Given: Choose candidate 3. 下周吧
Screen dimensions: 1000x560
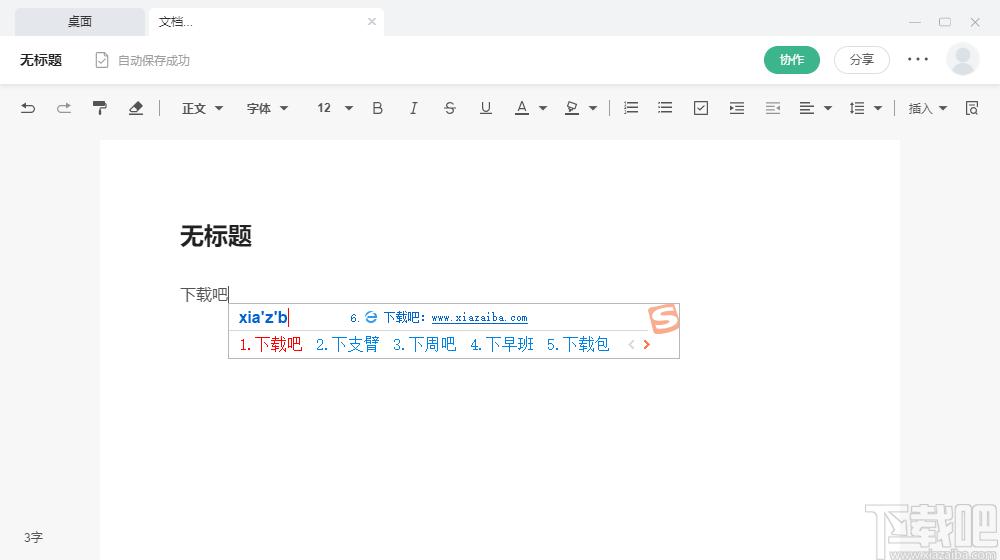Looking at the screenshot, I should [425, 344].
